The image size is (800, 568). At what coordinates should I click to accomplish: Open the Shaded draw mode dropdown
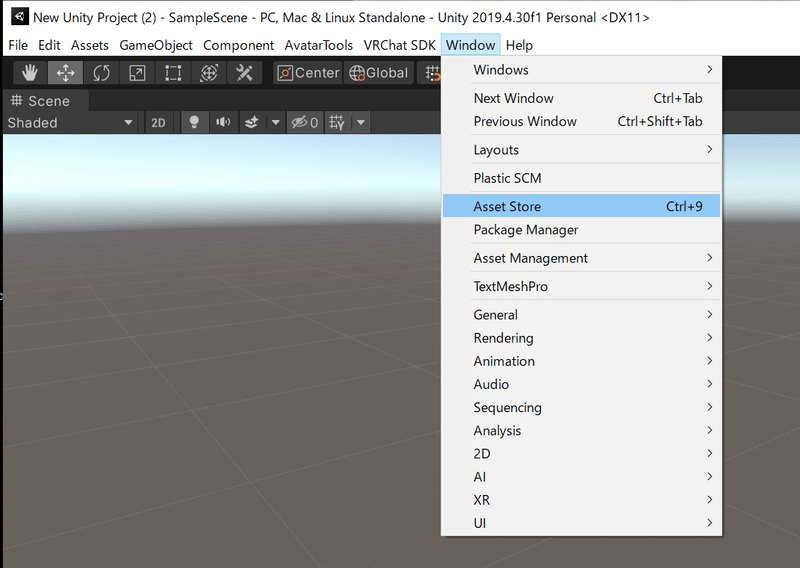(x=70, y=122)
